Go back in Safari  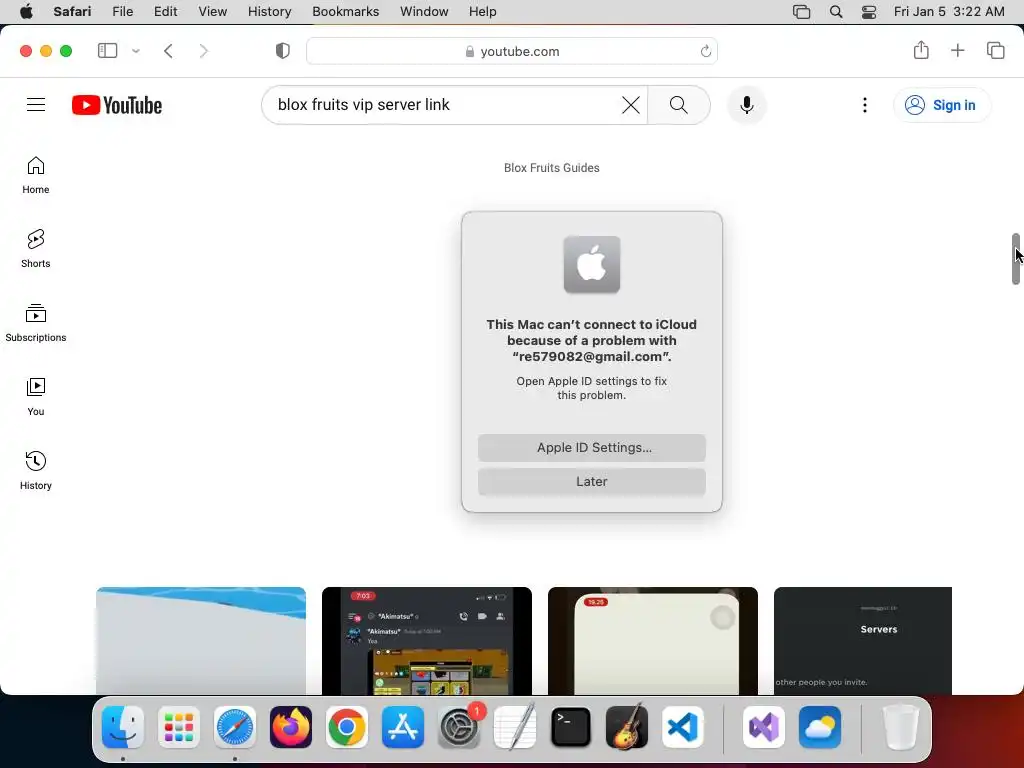tap(168, 51)
